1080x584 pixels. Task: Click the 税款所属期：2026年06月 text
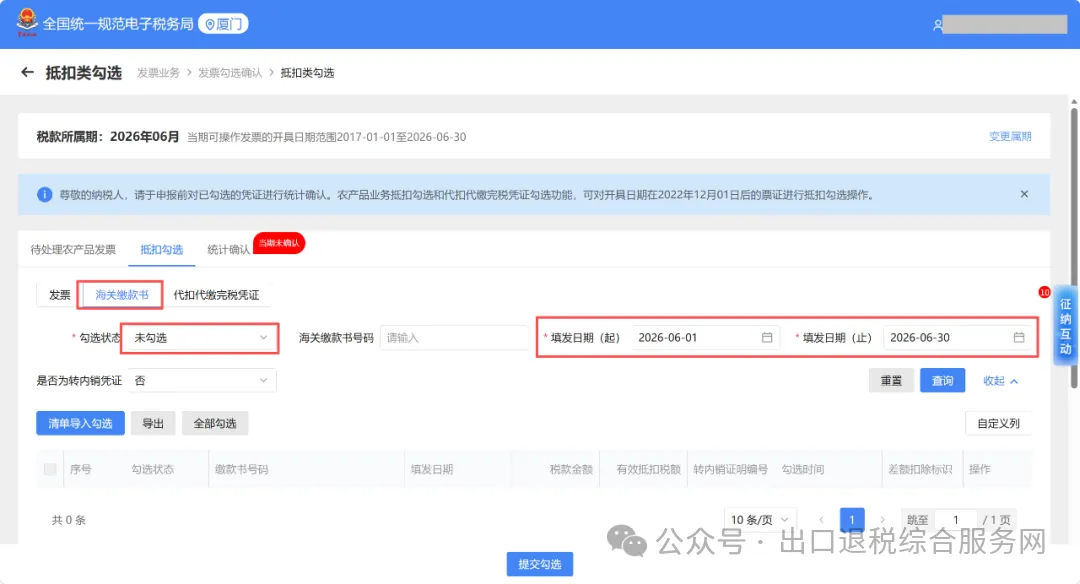107,136
